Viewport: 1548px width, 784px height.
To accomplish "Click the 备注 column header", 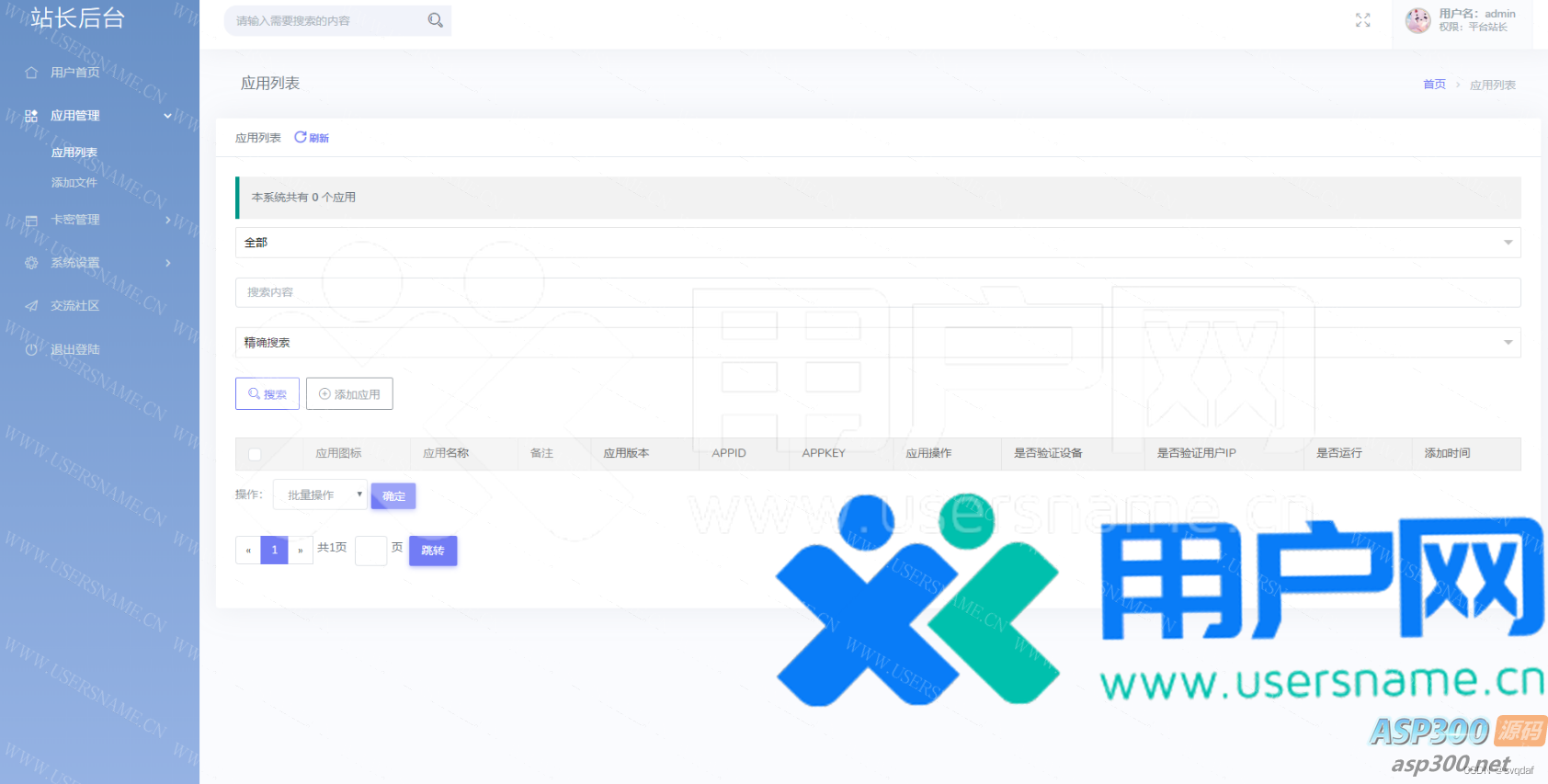I will coord(541,453).
